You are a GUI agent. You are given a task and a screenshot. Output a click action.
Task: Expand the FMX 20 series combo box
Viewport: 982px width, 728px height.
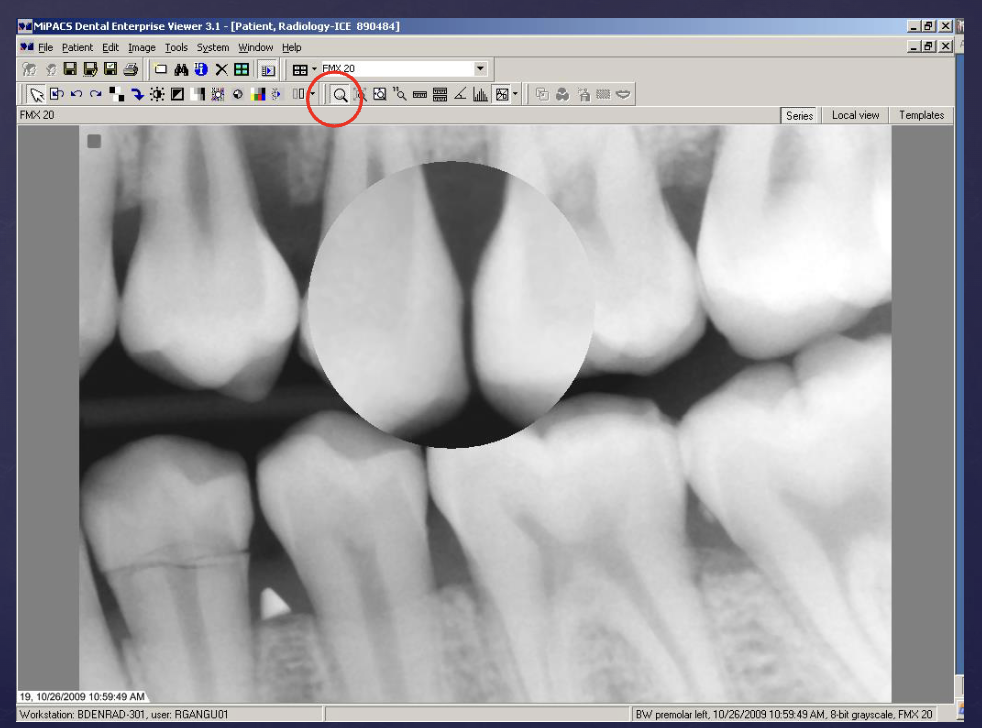point(480,68)
